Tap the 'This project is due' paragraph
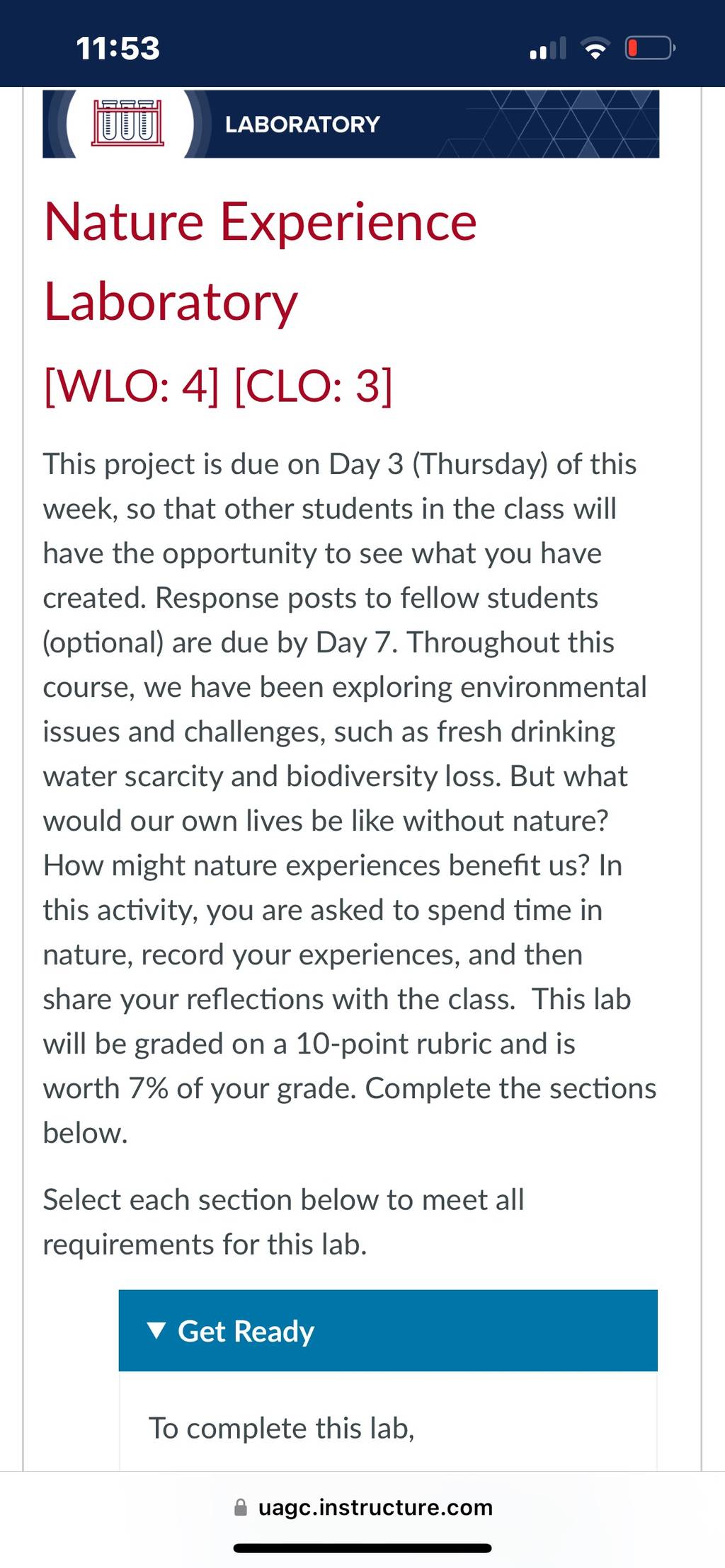725x1568 pixels. (350, 798)
